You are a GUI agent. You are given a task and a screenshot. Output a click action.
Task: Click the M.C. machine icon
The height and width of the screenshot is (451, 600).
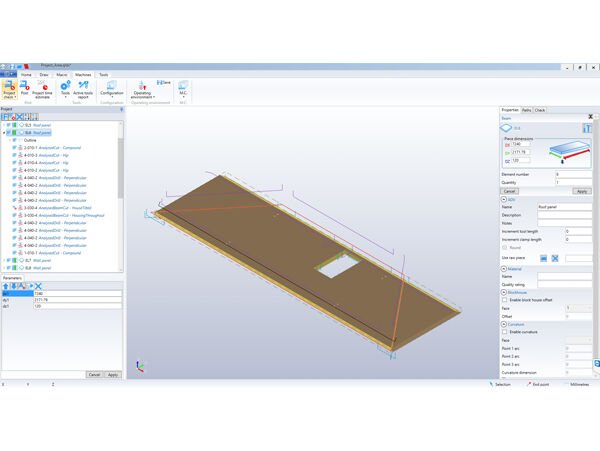pos(183,90)
